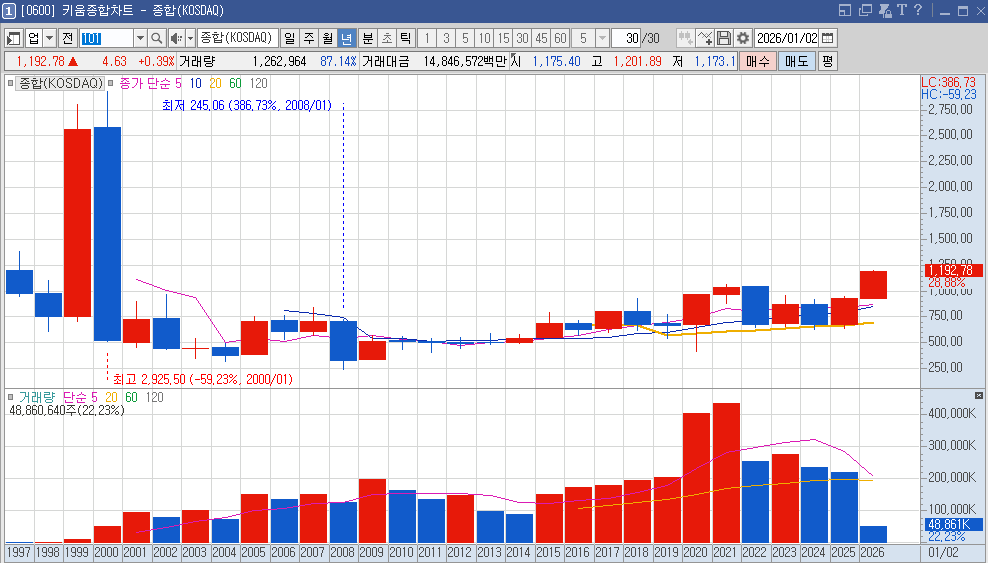Open the calendar date picker icon
The height and width of the screenshot is (563, 988).
click(827, 38)
